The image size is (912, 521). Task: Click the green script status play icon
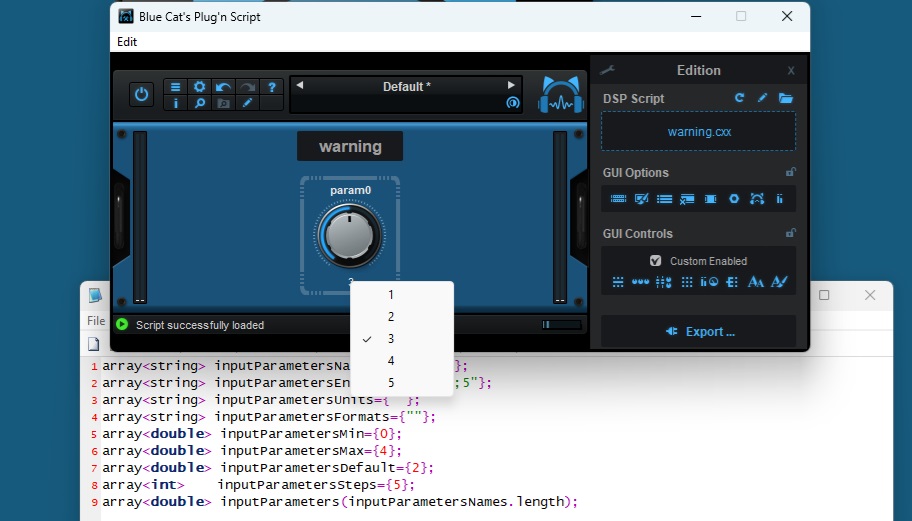[x=122, y=324]
